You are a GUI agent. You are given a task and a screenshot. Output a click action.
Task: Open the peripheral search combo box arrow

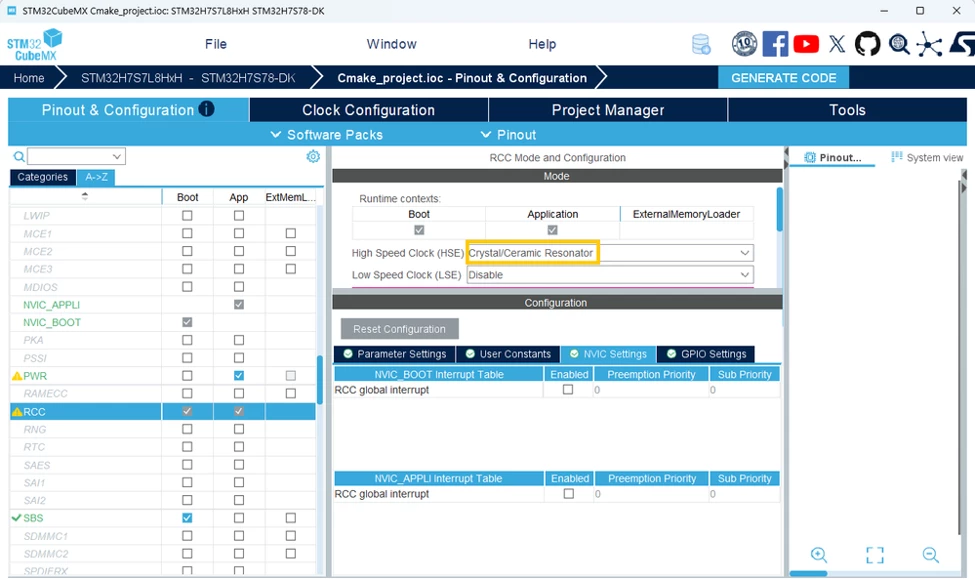[116, 157]
